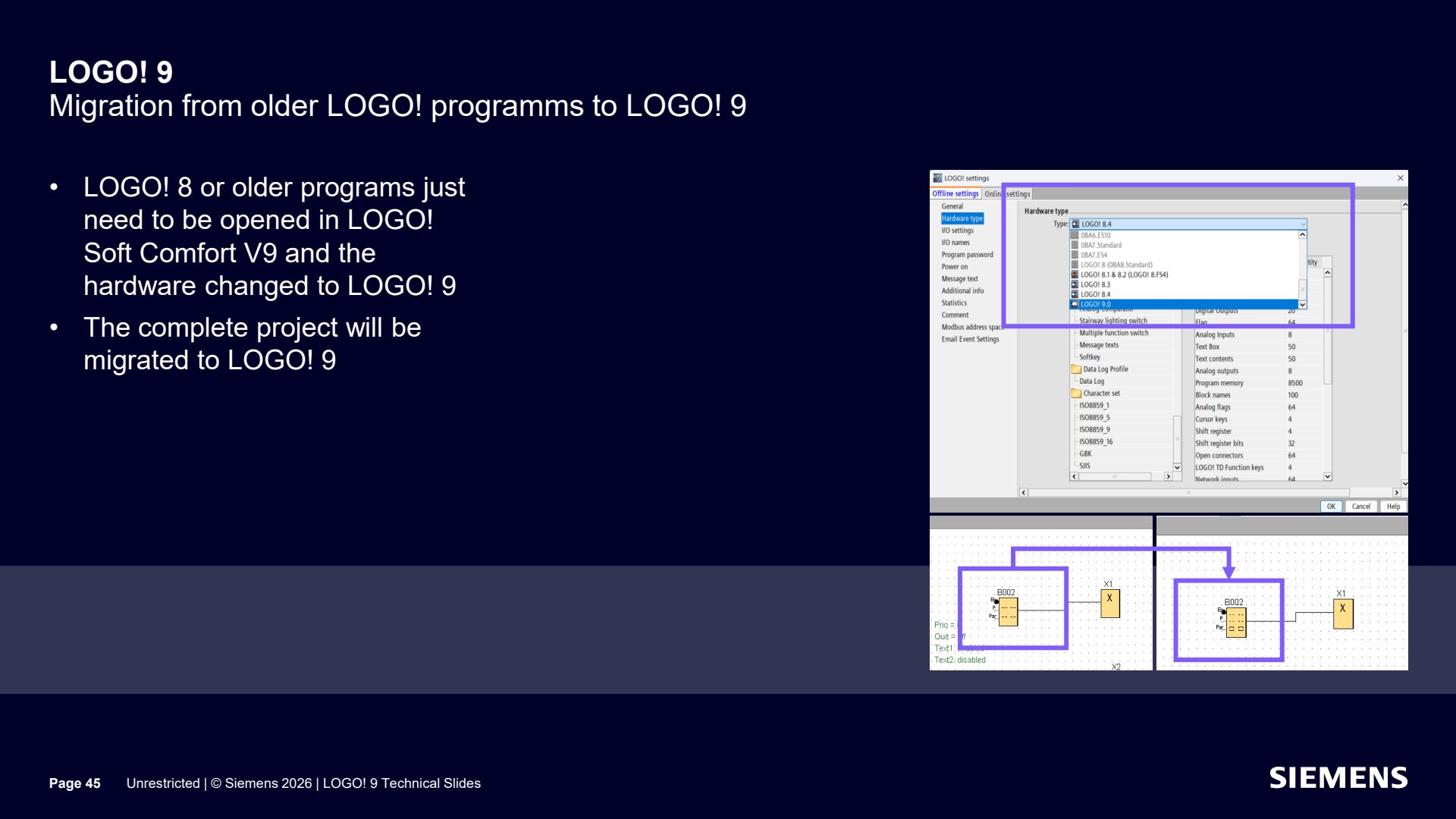Select Stairway lighting switch in the tree

[x=1113, y=321]
